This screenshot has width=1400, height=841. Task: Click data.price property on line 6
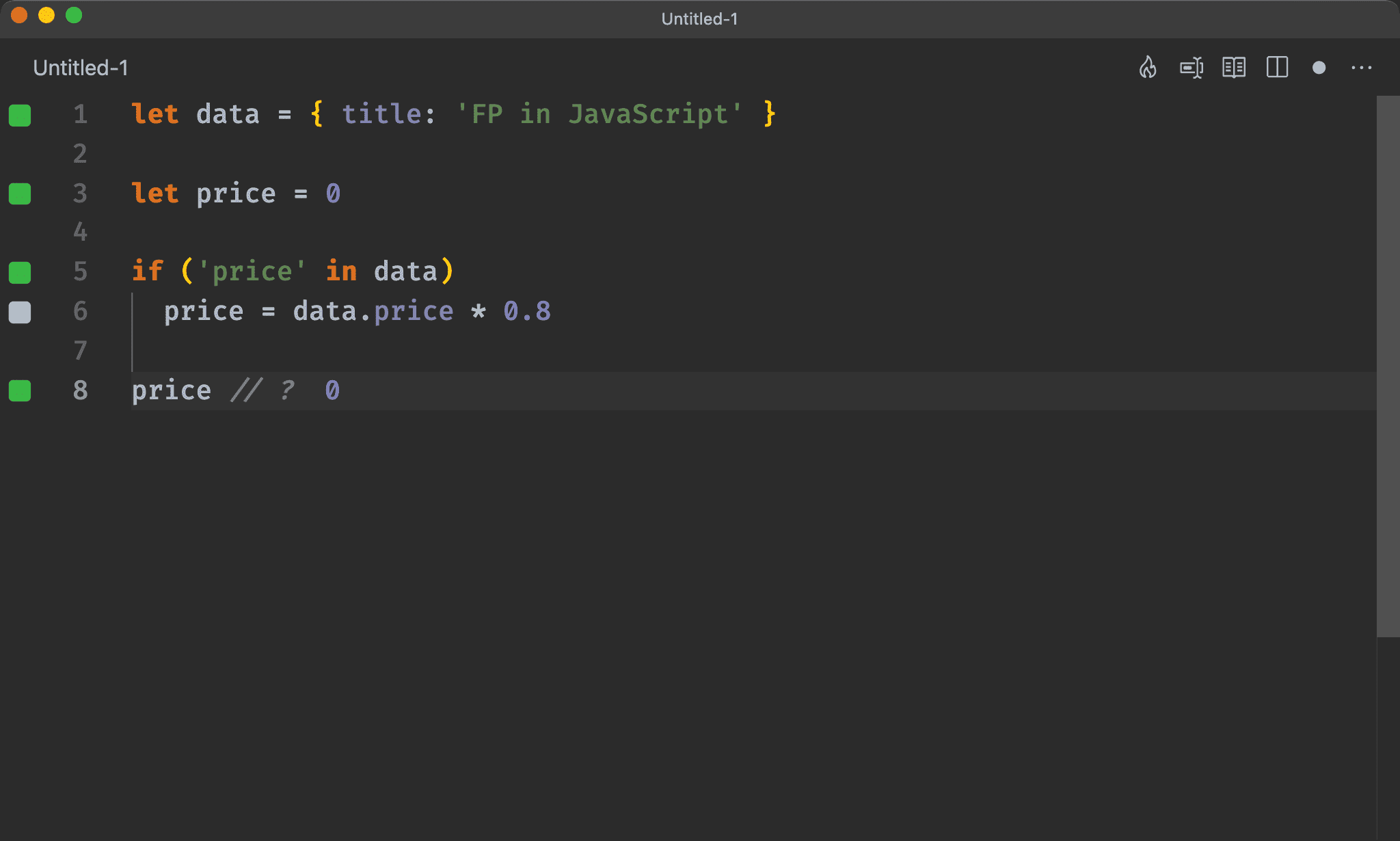pos(413,312)
